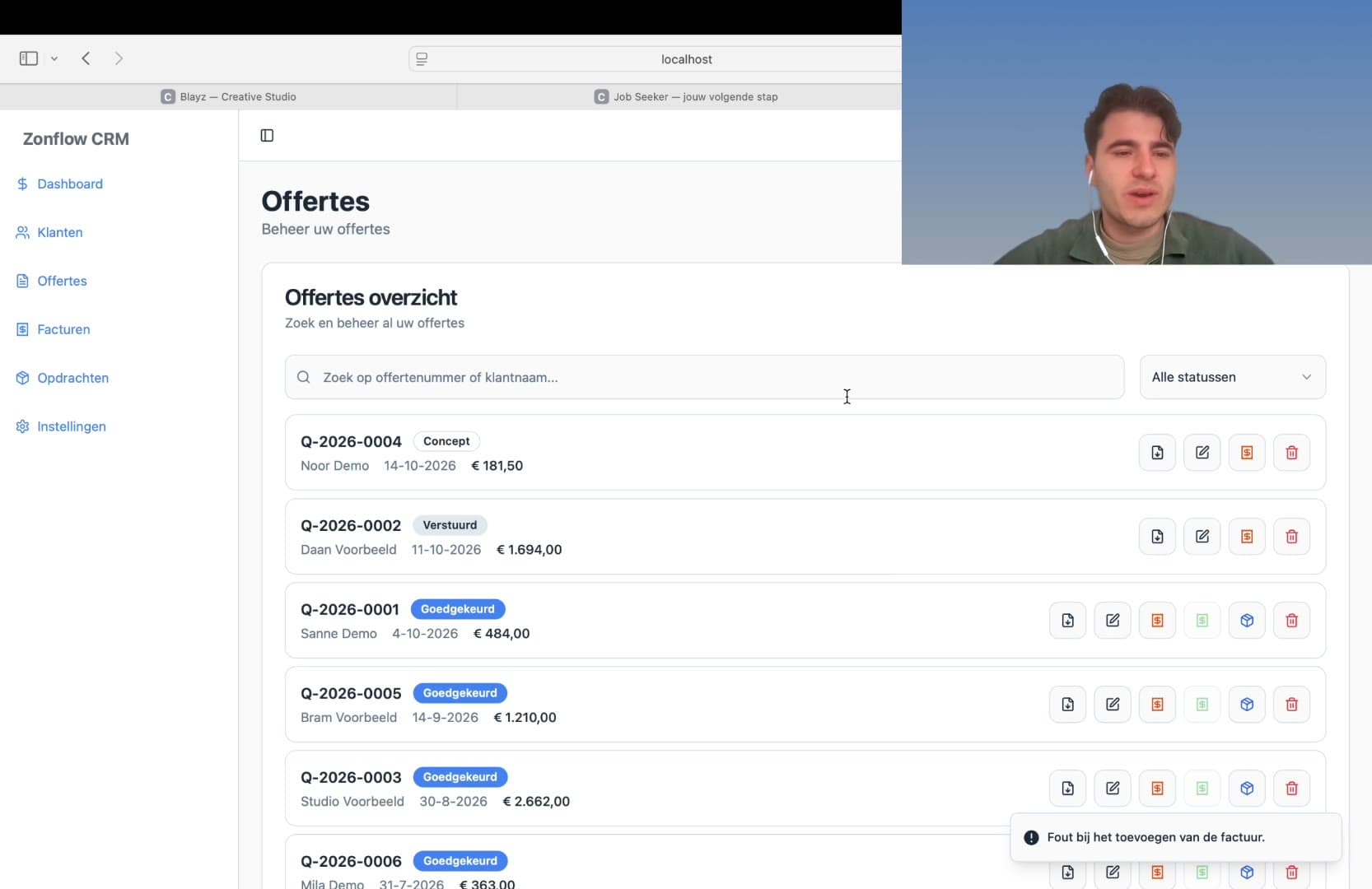This screenshot has width=1372, height=889.
Task: Click green invoice icon for Q-2026-0001
Action: click(1202, 621)
